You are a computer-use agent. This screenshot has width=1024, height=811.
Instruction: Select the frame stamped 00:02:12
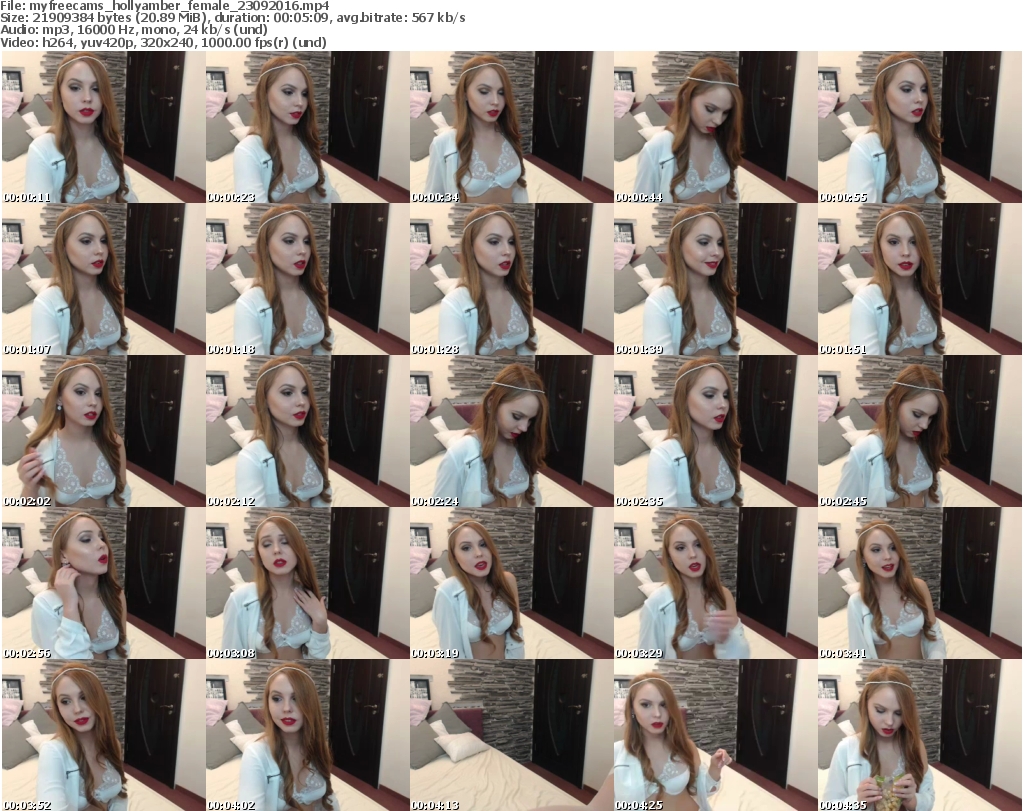tap(308, 432)
